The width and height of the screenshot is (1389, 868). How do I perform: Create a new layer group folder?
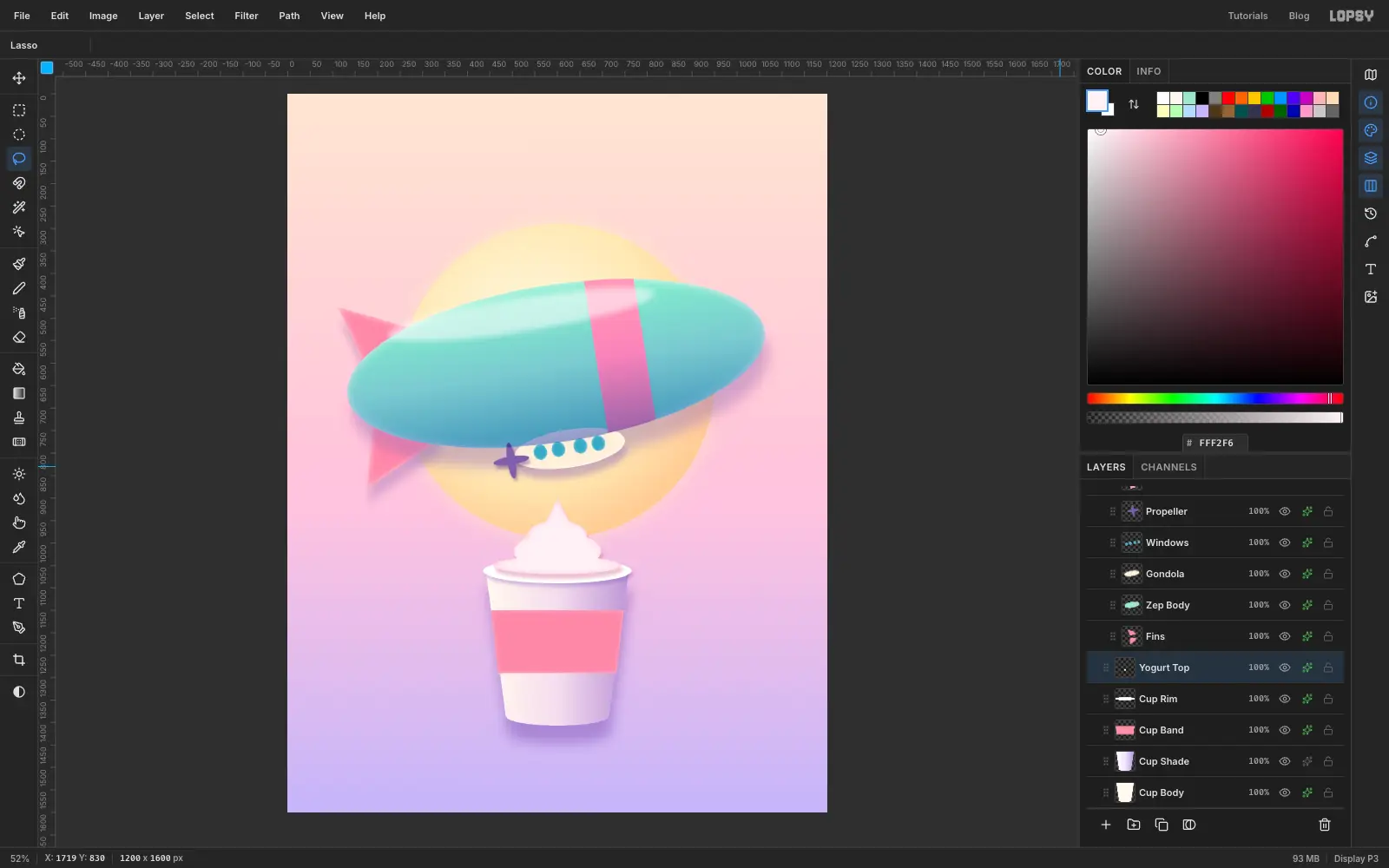pos(1134,825)
